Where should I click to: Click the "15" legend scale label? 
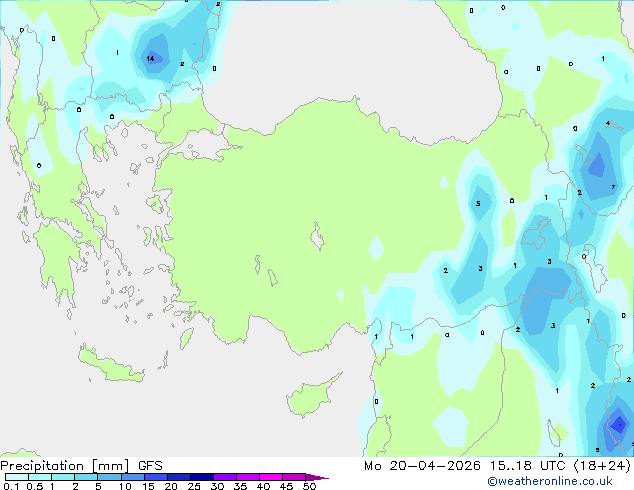148,486
